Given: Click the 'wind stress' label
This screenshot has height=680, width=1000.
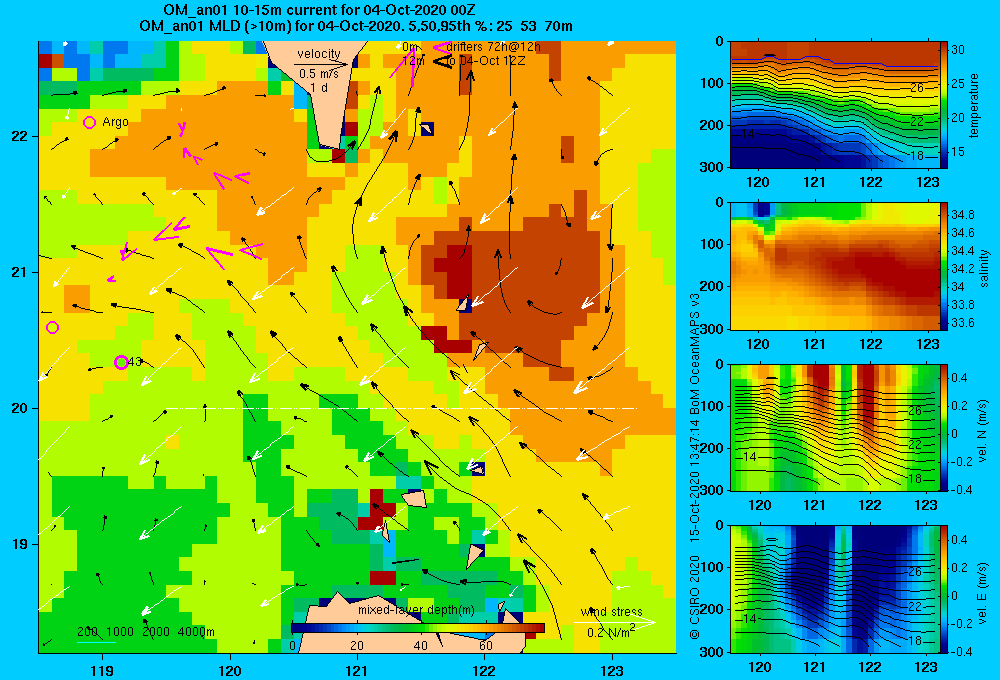Looking at the screenshot, I should tap(612, 611).
